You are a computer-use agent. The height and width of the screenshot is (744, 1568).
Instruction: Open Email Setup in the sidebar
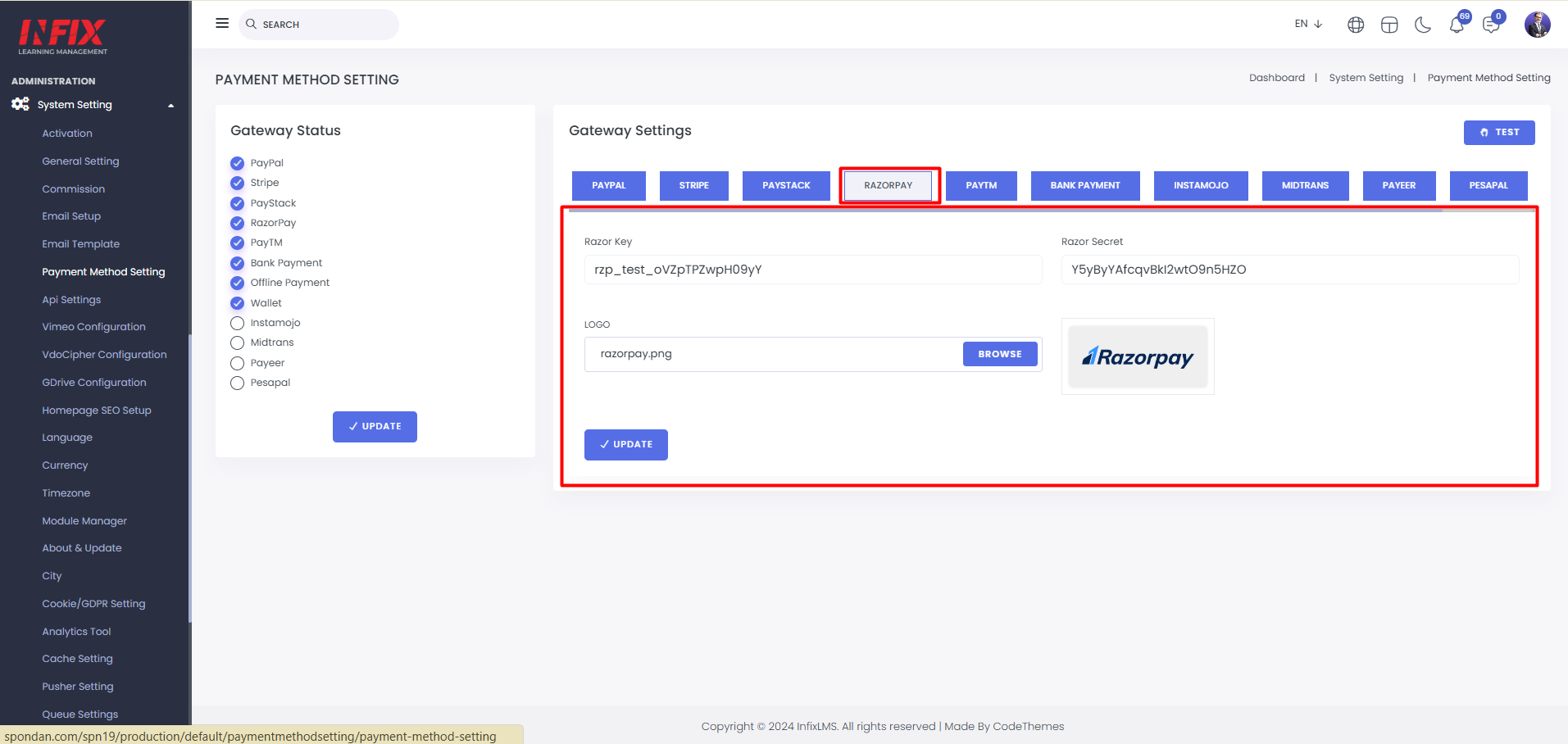coord(71,216)
